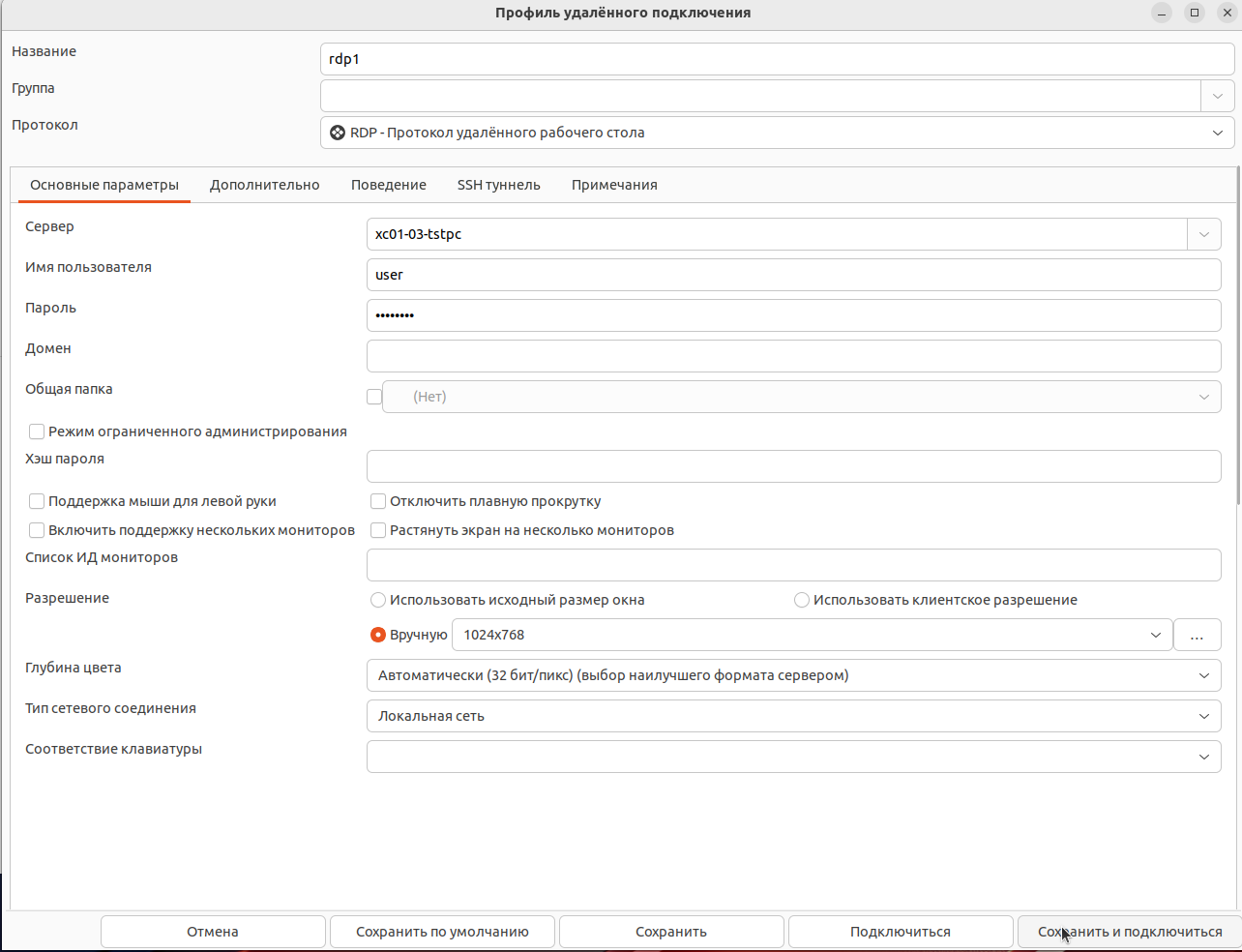Minimize the connection profile window
Image resolution: width=1242 pixels, height=952 pixels.
pos(1162,13)
